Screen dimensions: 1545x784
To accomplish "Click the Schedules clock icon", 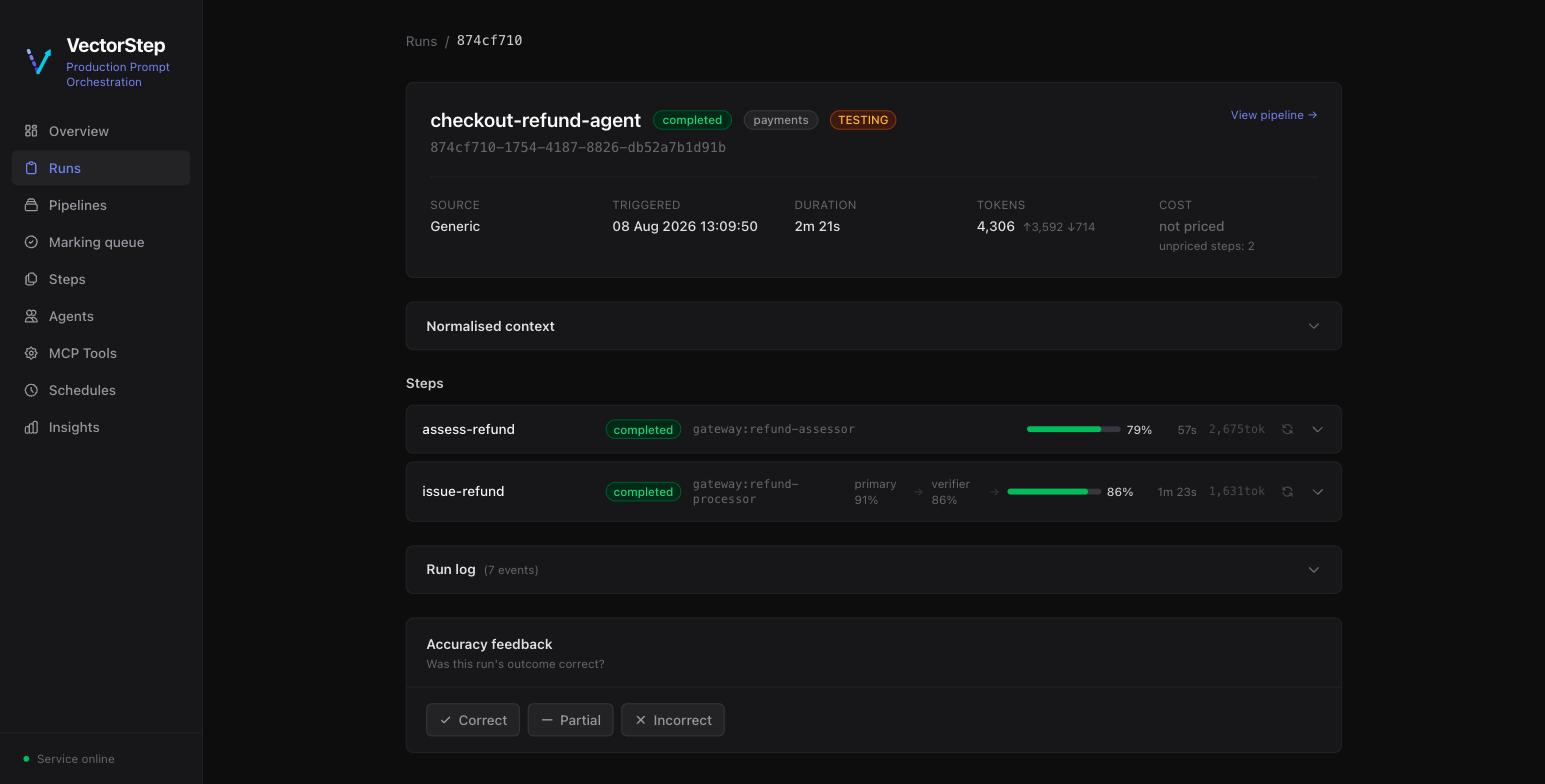I will (x=31, y=390).
